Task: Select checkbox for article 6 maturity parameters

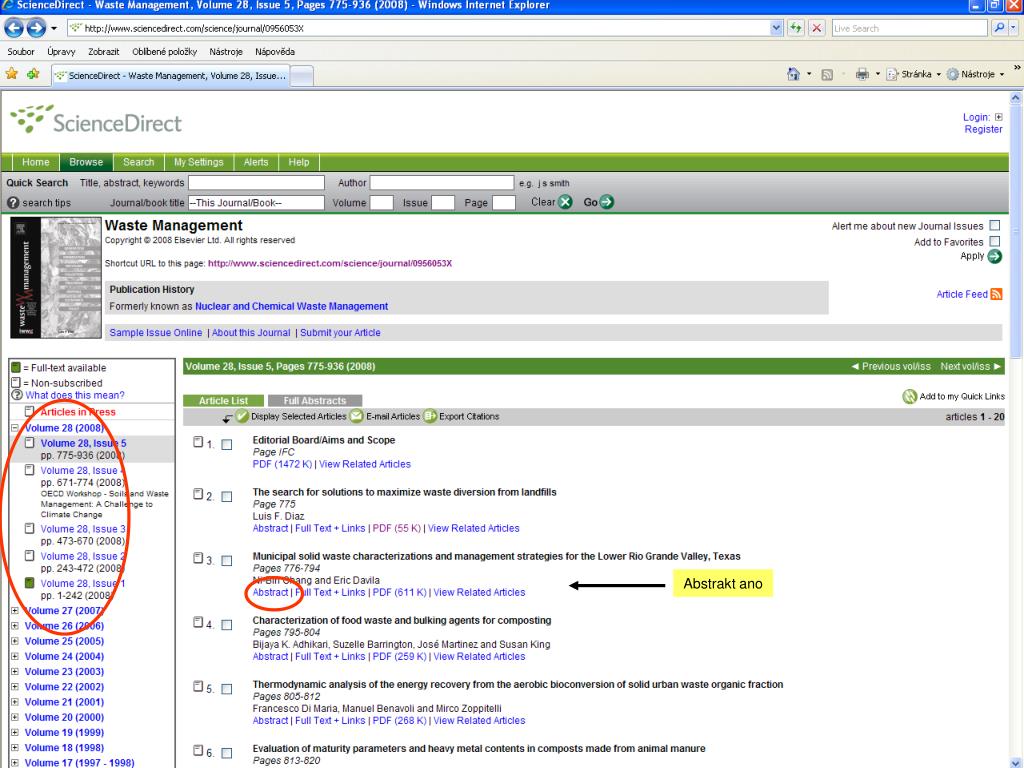Action: point(227,753)
